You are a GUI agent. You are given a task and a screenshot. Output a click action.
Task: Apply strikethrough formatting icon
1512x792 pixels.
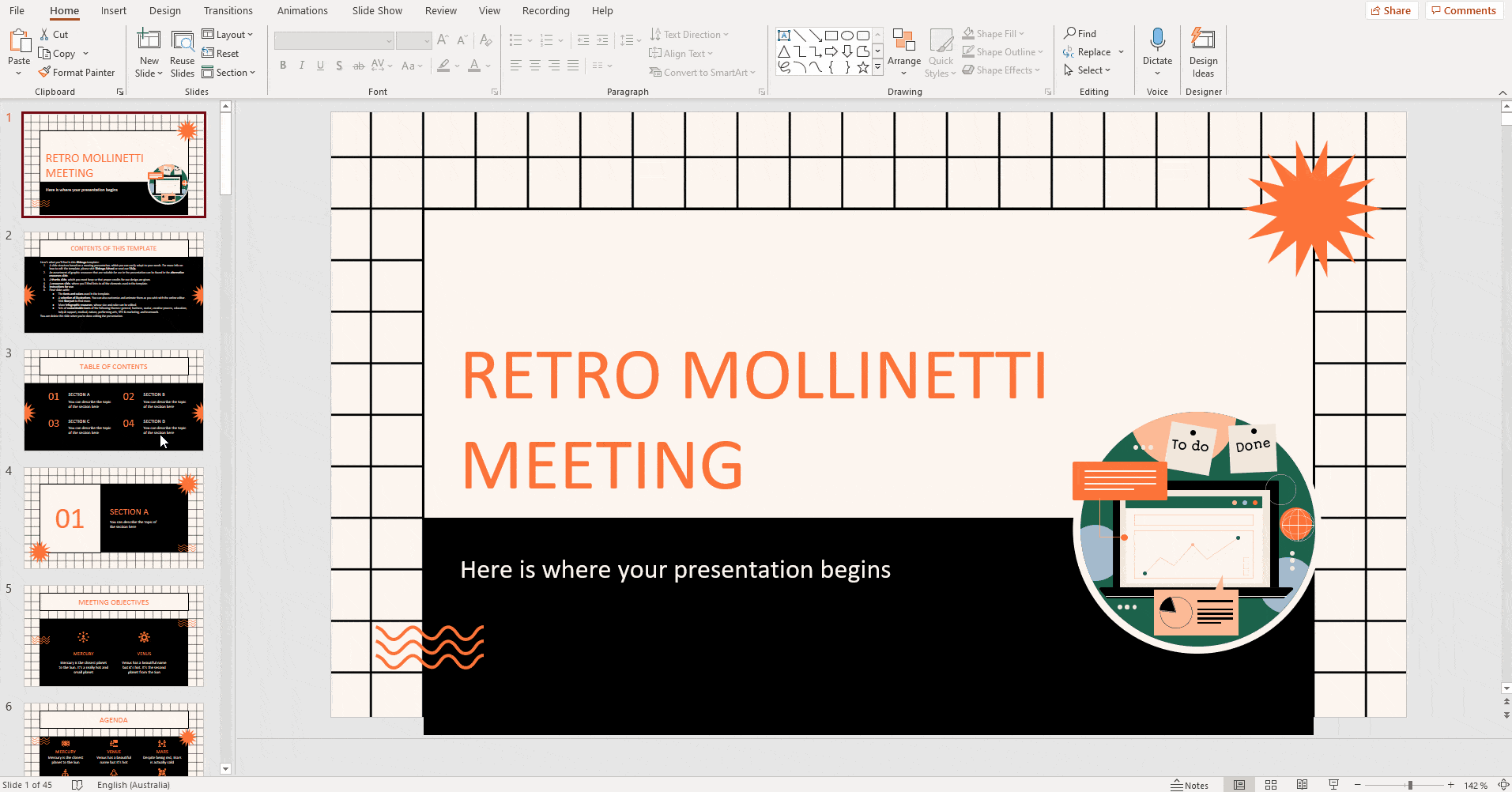[358, 66]
